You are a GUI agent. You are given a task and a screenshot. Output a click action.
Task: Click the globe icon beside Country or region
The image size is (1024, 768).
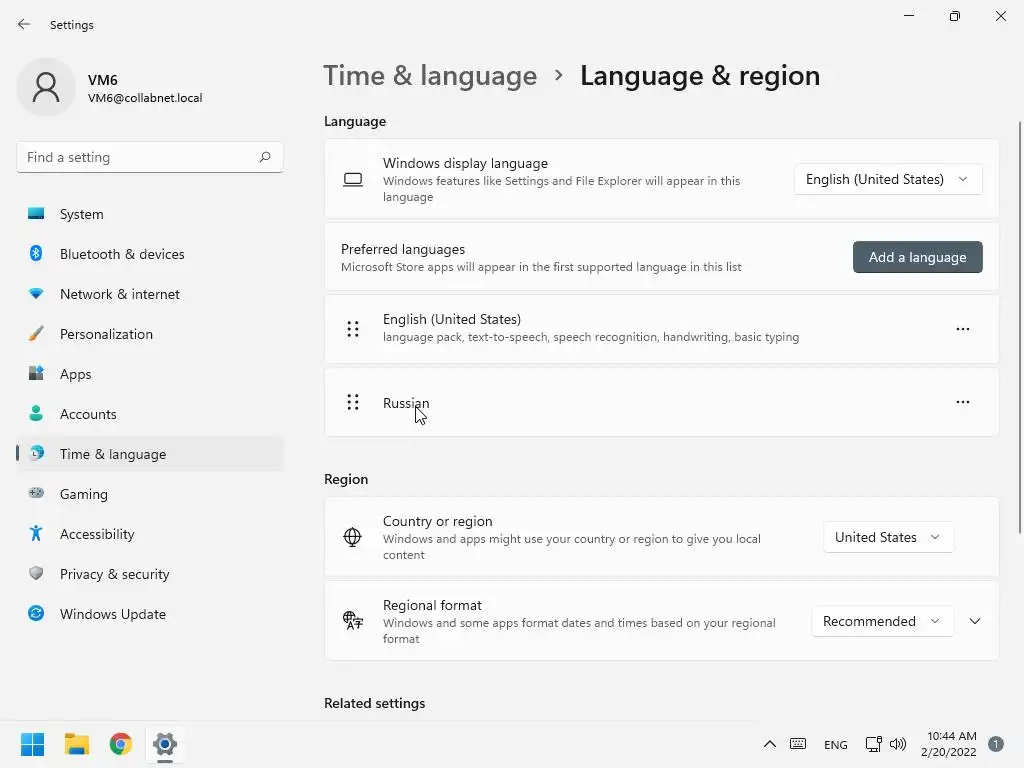tap(353, 537)
